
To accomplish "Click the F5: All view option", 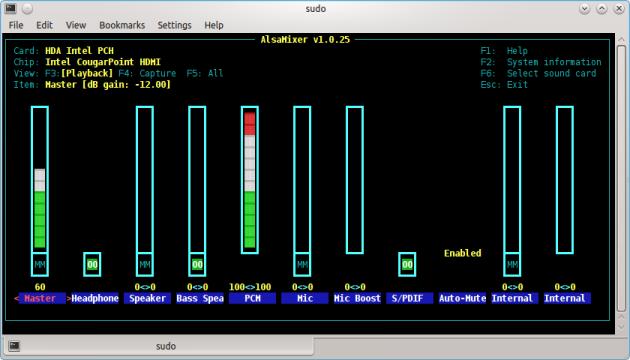I will tap(205, 74).
